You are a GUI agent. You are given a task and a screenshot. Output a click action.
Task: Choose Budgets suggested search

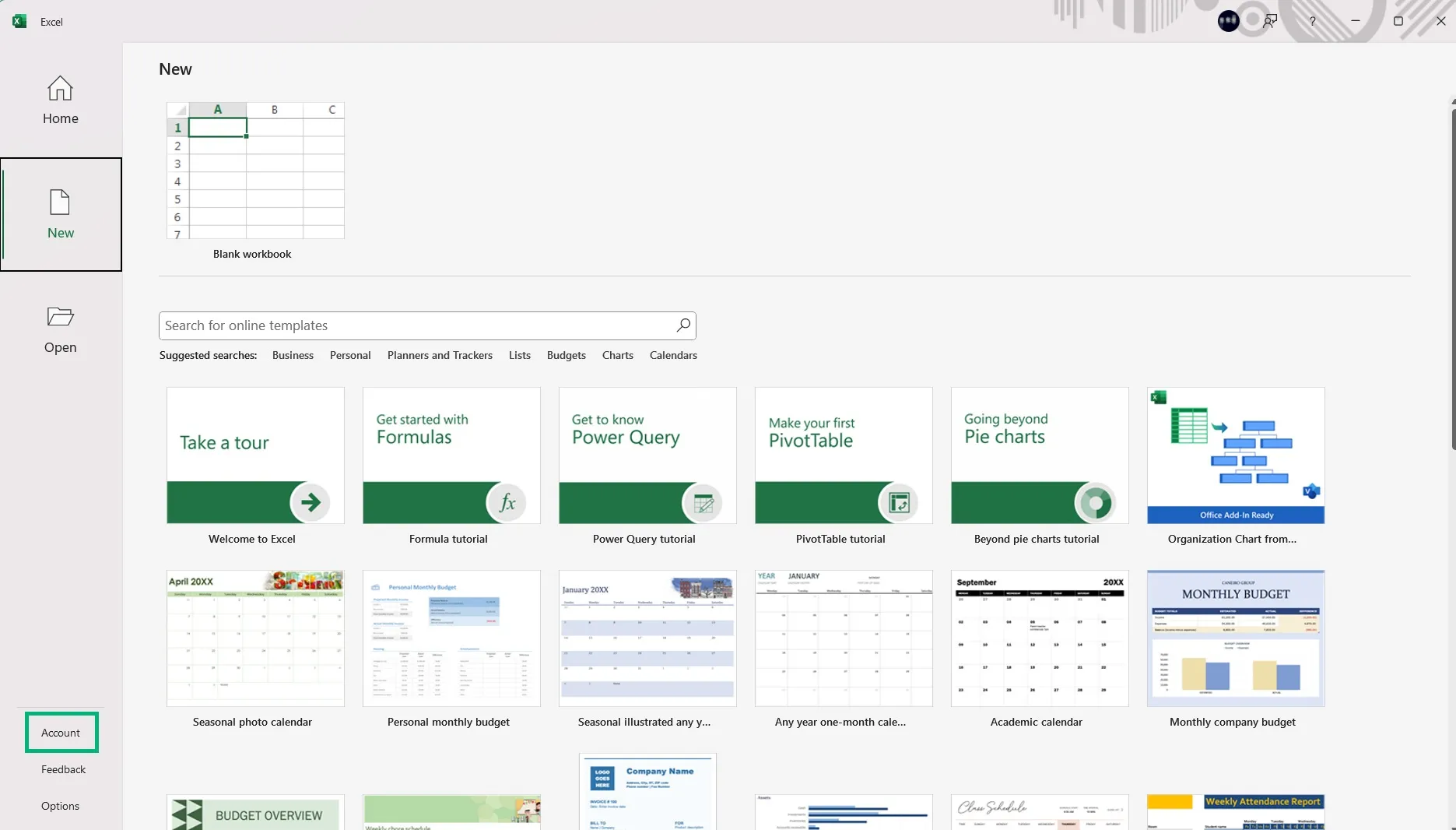[567, 355]
